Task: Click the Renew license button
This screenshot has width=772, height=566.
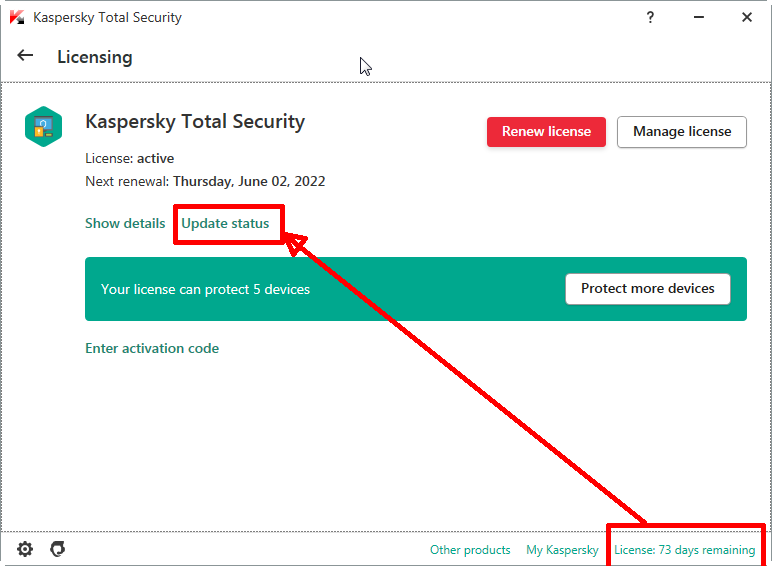Action: [x=547, y=132]
